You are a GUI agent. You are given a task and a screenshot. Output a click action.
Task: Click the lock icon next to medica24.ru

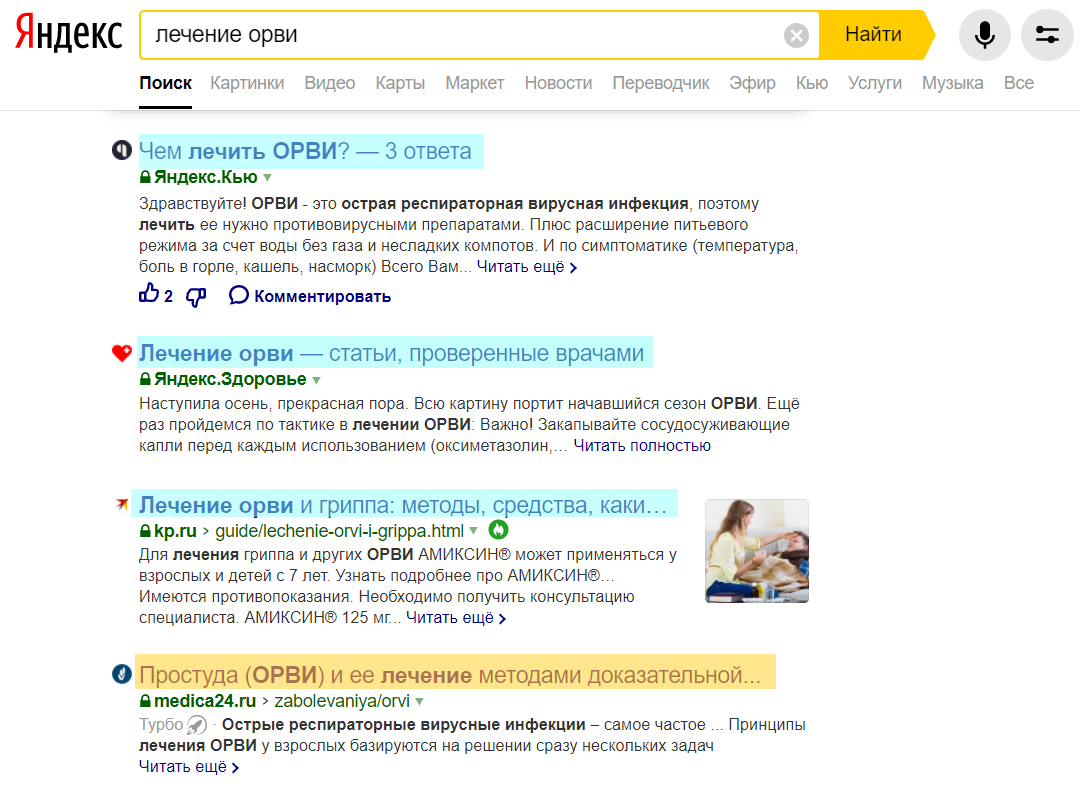pos(145,701)
